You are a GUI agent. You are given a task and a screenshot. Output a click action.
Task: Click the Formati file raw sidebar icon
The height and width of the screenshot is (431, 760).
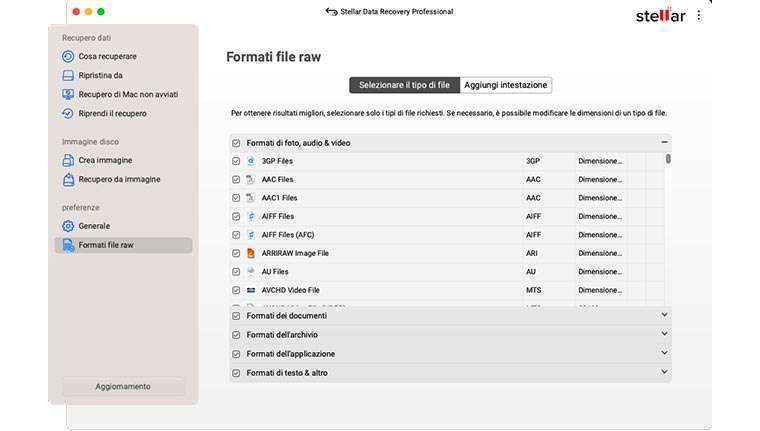[x=68, y=245]
